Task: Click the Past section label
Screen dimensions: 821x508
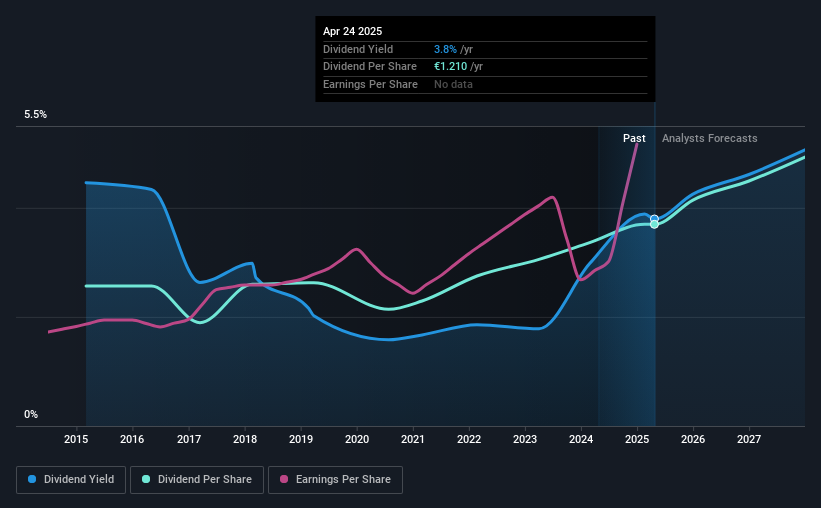Action: 634,138
